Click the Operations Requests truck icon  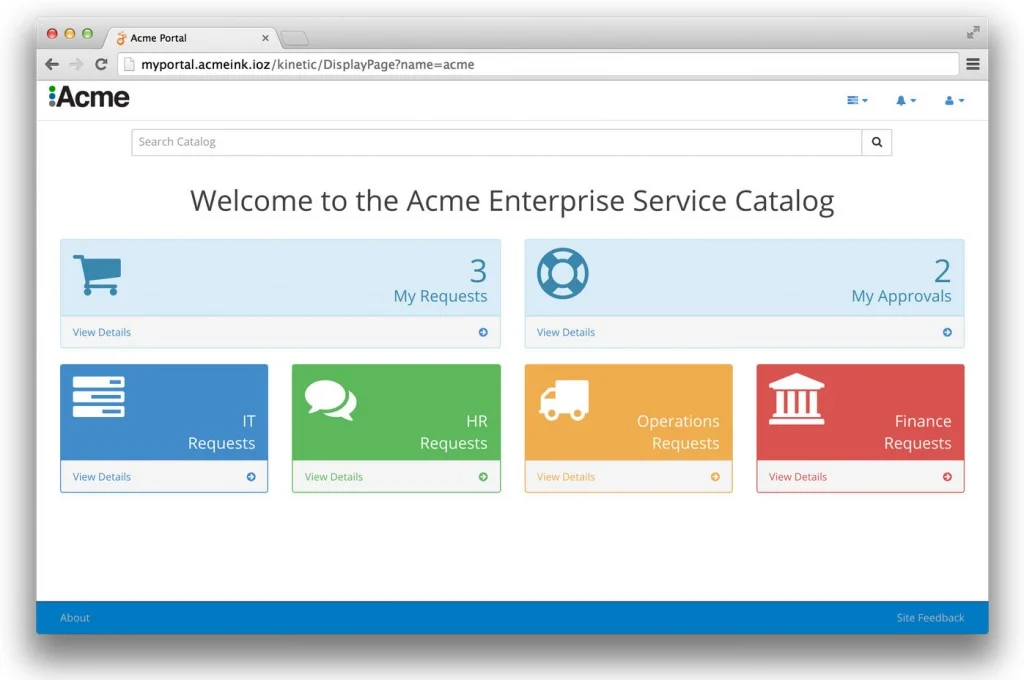coord(564,400)
